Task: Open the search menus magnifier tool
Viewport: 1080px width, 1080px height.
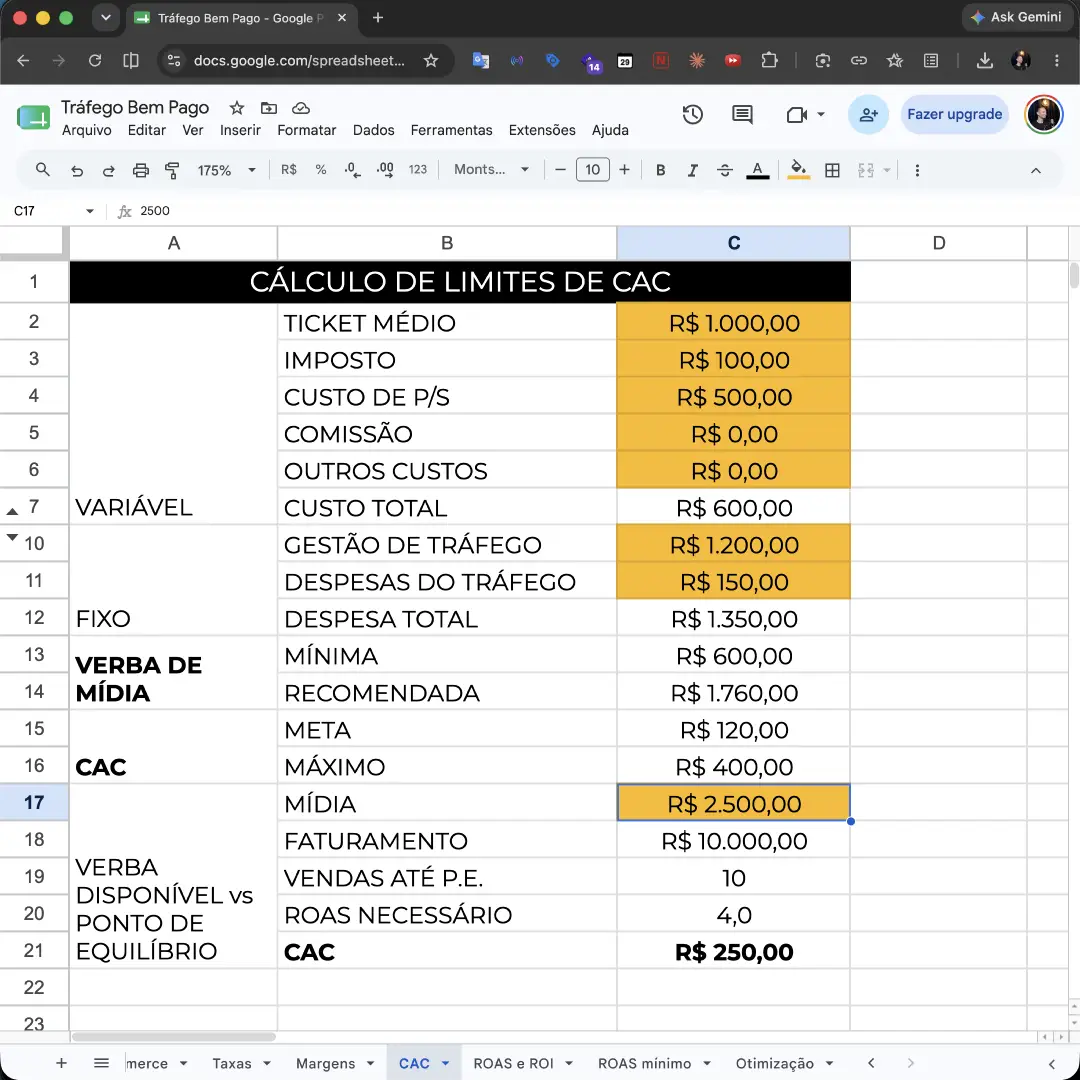Action: tap(42, 170)
